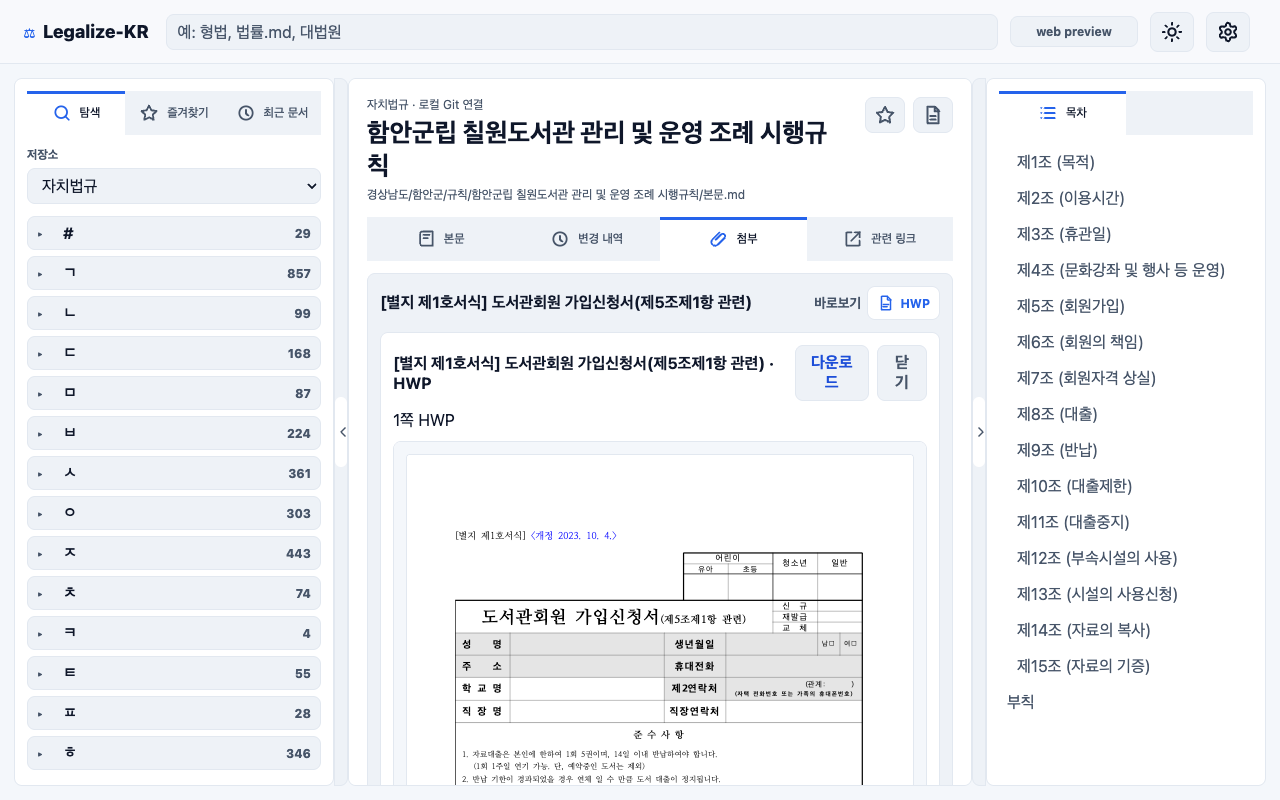Expand the ㄴ group with 99 items
The image size is (1280, 800).
[174, 313]
